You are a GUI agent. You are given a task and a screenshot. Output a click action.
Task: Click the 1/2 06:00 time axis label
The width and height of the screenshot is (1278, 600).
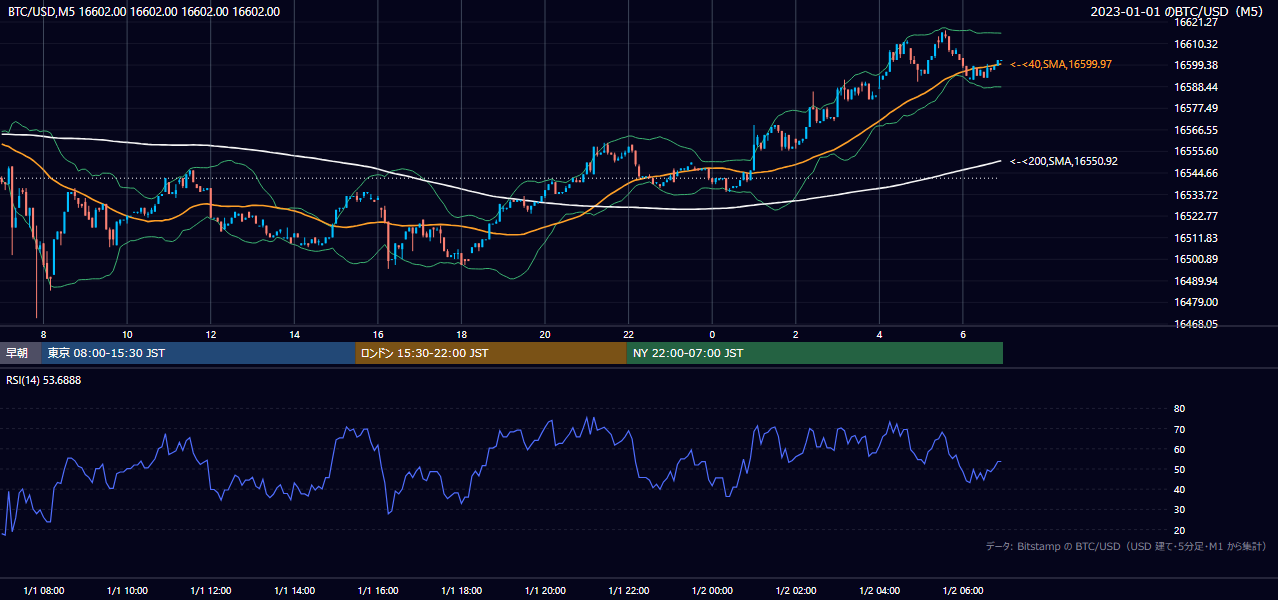962,591
